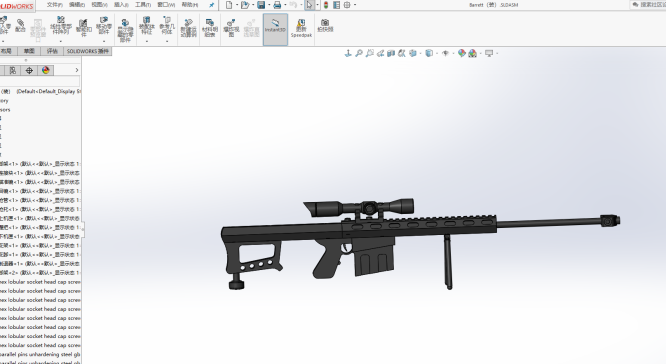Open dropdown under 移动零部件 tool

[x=104, y=41]
